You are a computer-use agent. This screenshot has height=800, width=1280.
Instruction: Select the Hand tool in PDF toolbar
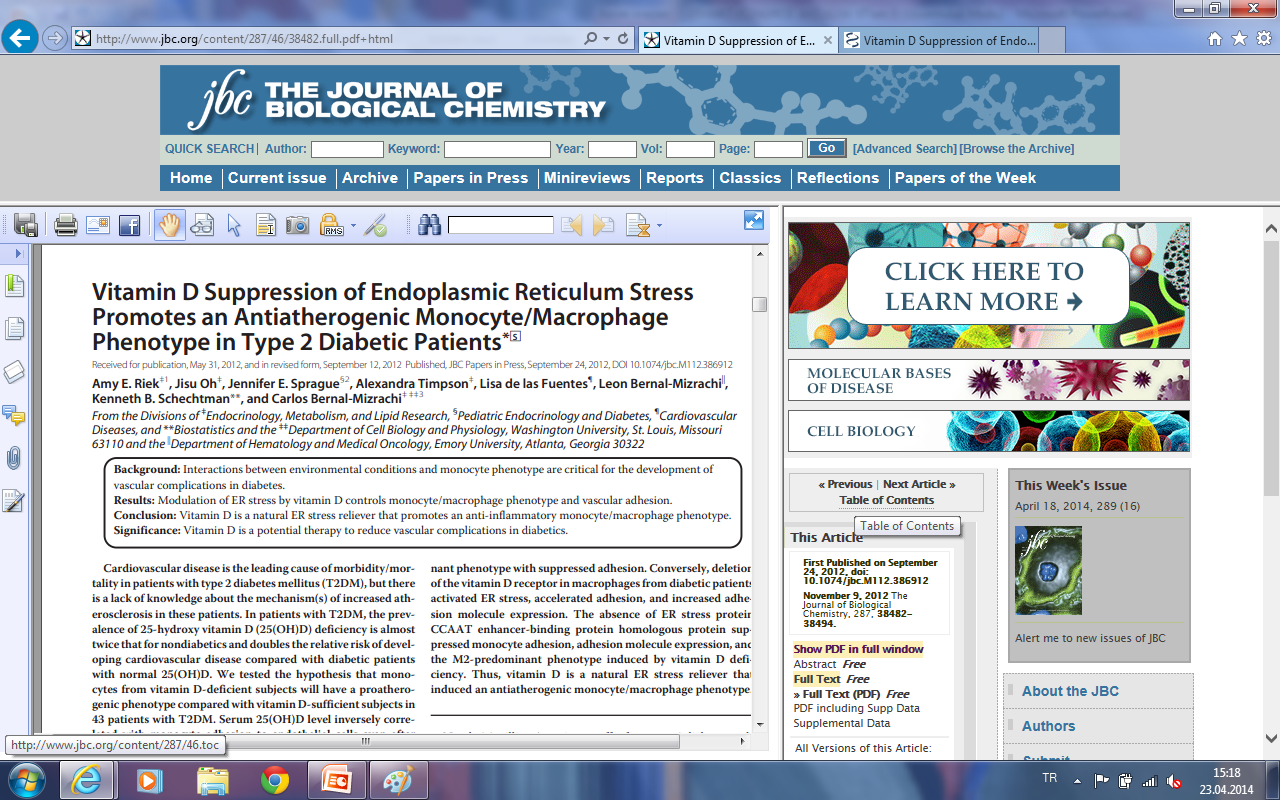pyautogui.click(x=169, y=225)
